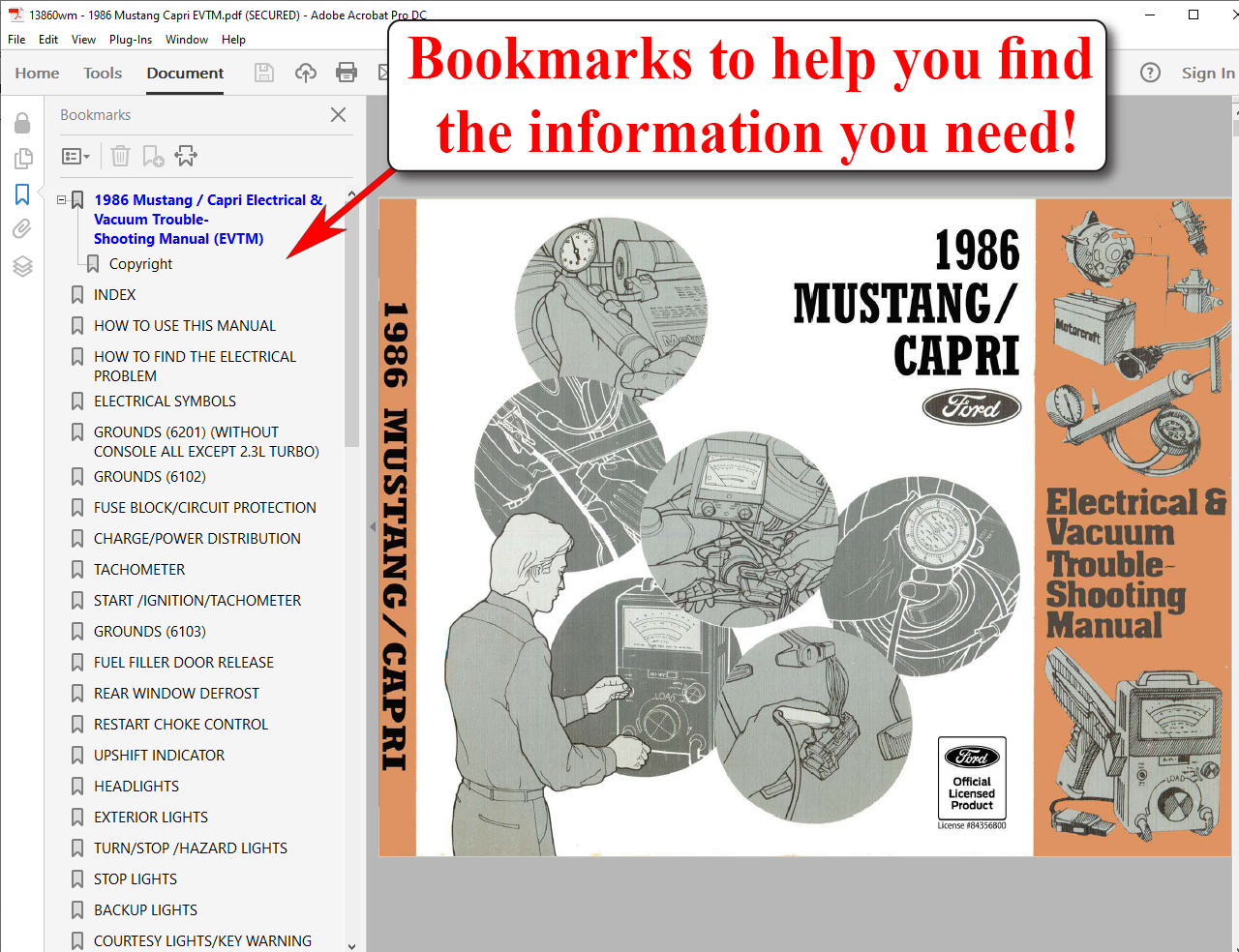Open the HOW TO USE THIS MANUAL bookmark
Viewport: 1239px width, 952px height.
click(185, 326)
